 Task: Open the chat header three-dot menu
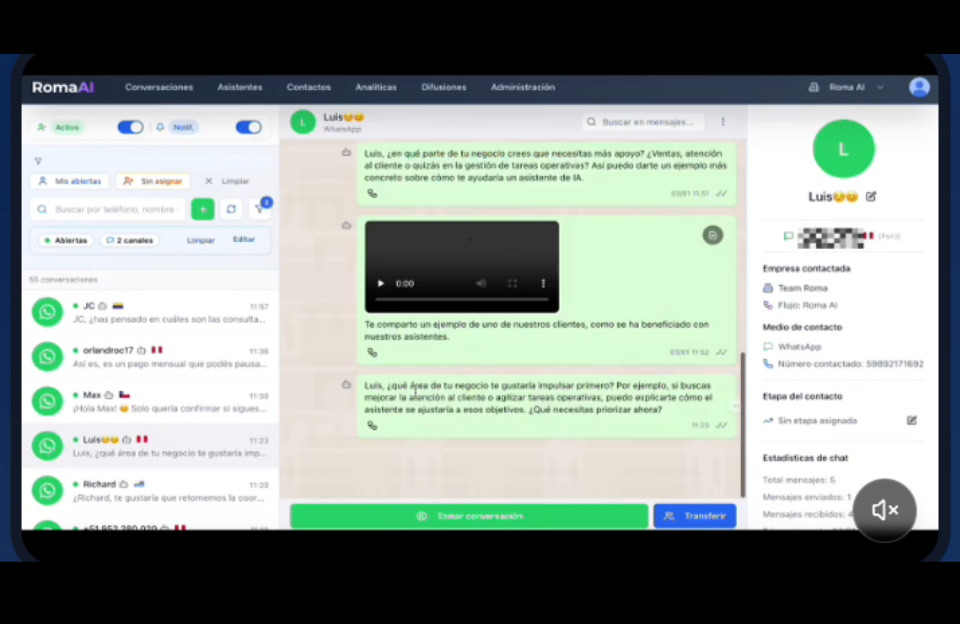coord(723,122)
